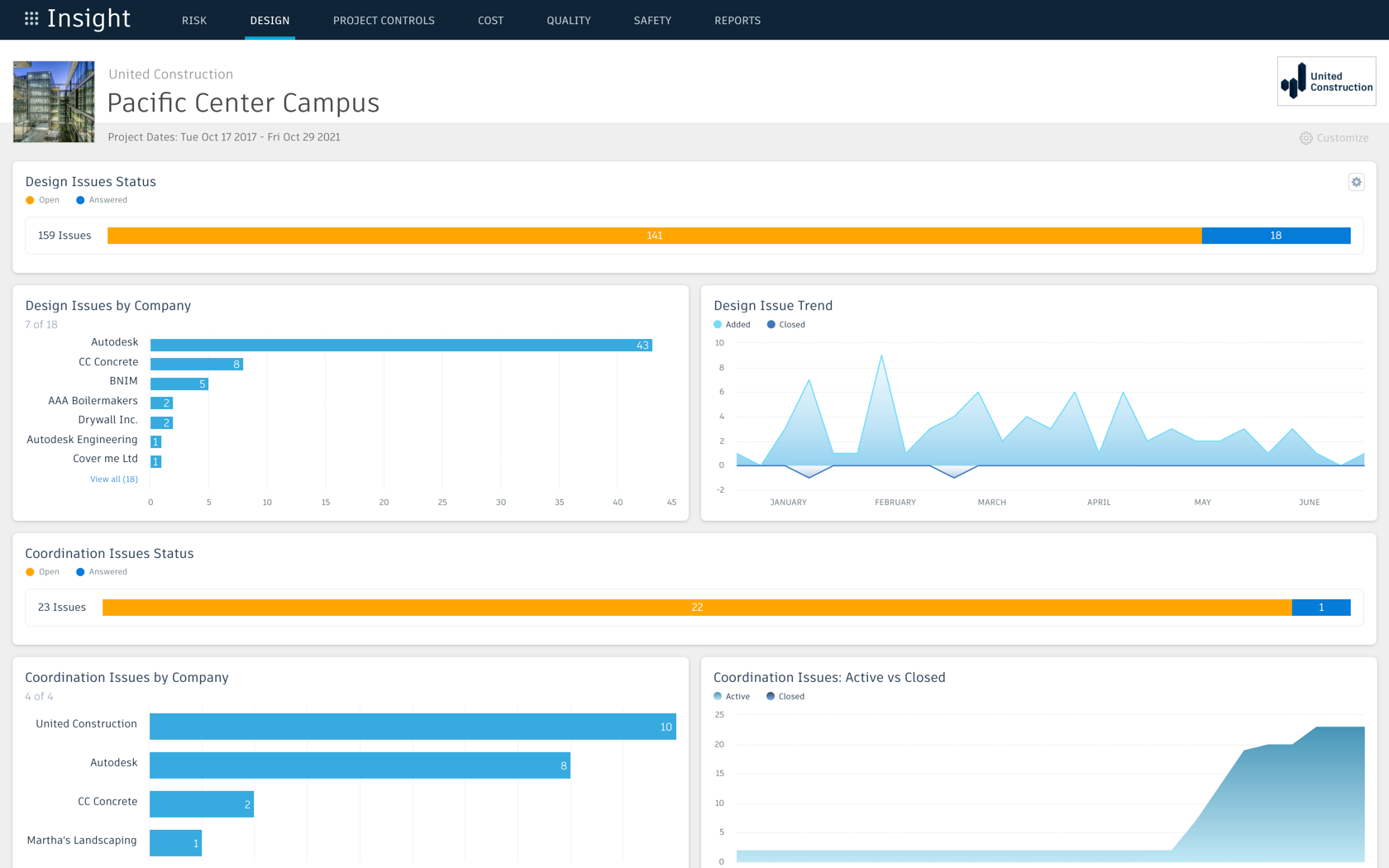
Task: Click the Answered segment of Design Issues bar
Action: pos(1275,236)
